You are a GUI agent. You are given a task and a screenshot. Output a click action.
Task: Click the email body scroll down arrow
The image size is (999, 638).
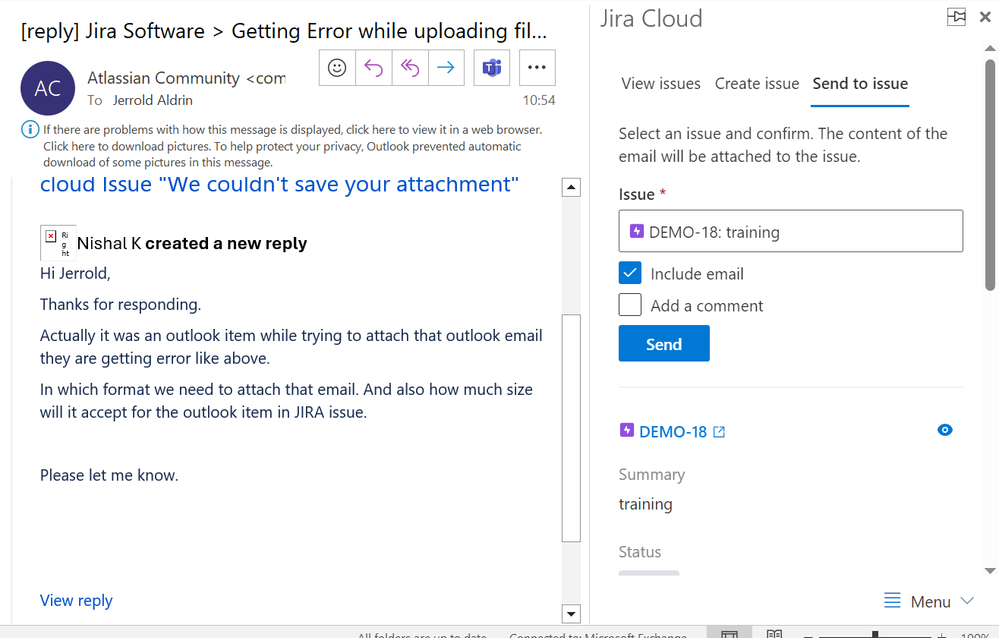click(x=571, y=614)
